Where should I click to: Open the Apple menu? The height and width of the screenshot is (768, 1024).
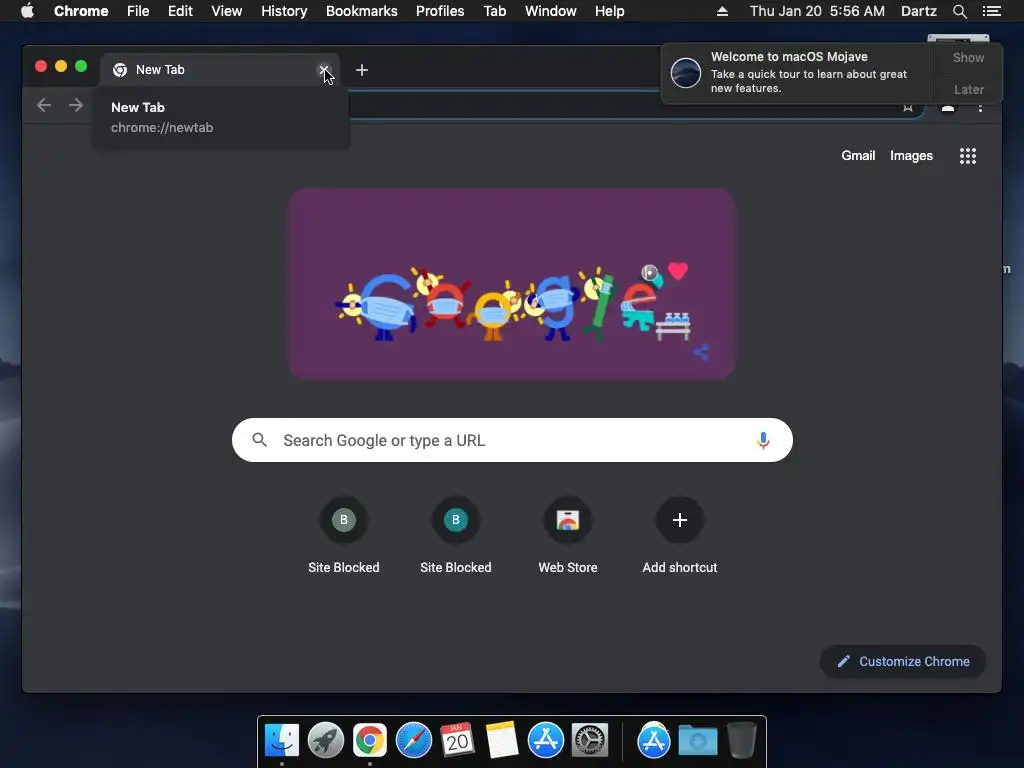click(x=27, y=11)
